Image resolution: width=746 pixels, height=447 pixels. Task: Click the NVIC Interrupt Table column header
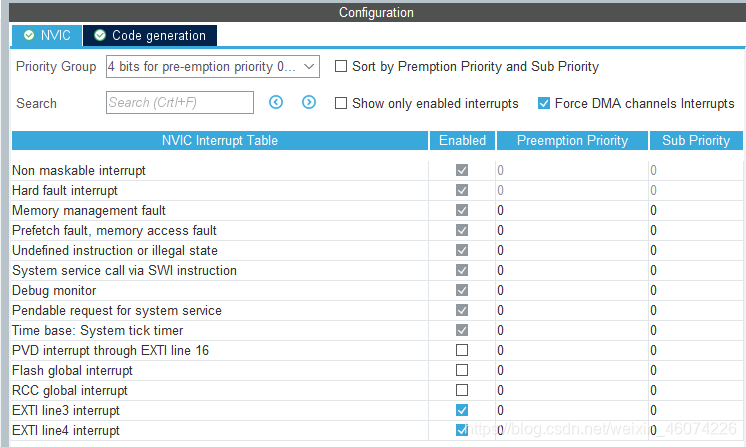pos(220,141)
